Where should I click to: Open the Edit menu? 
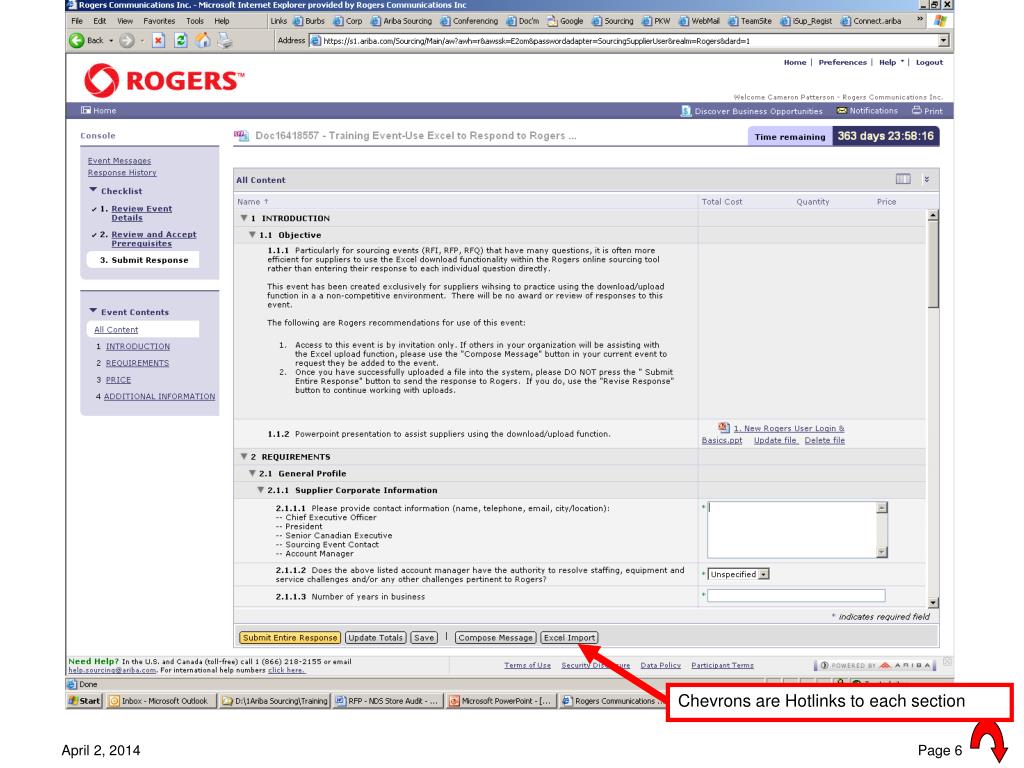click(99, 21)
